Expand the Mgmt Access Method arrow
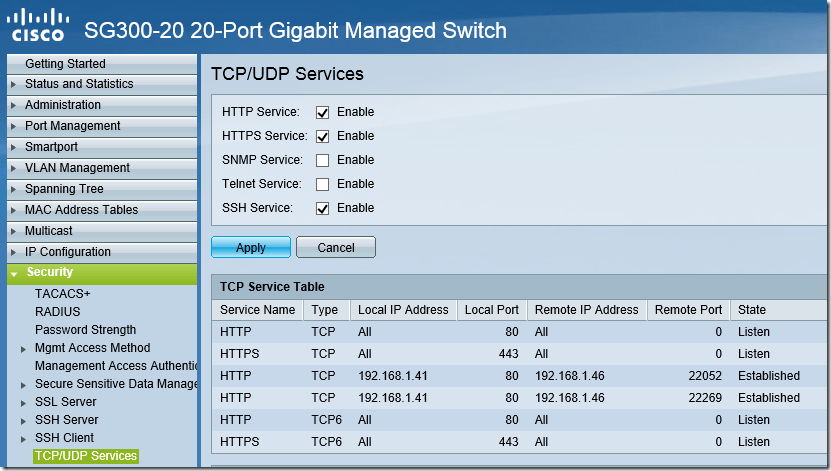 point(23,349)
